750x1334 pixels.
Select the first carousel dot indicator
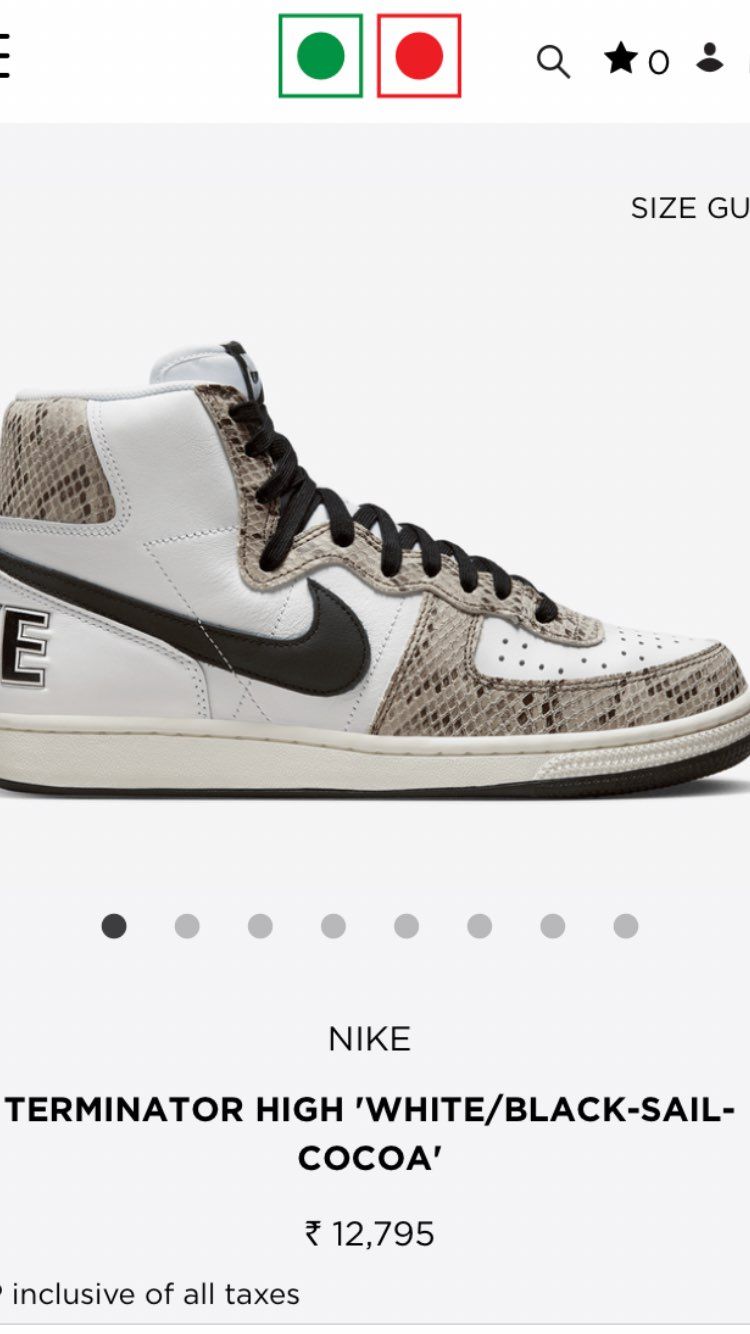pos(114,926)
